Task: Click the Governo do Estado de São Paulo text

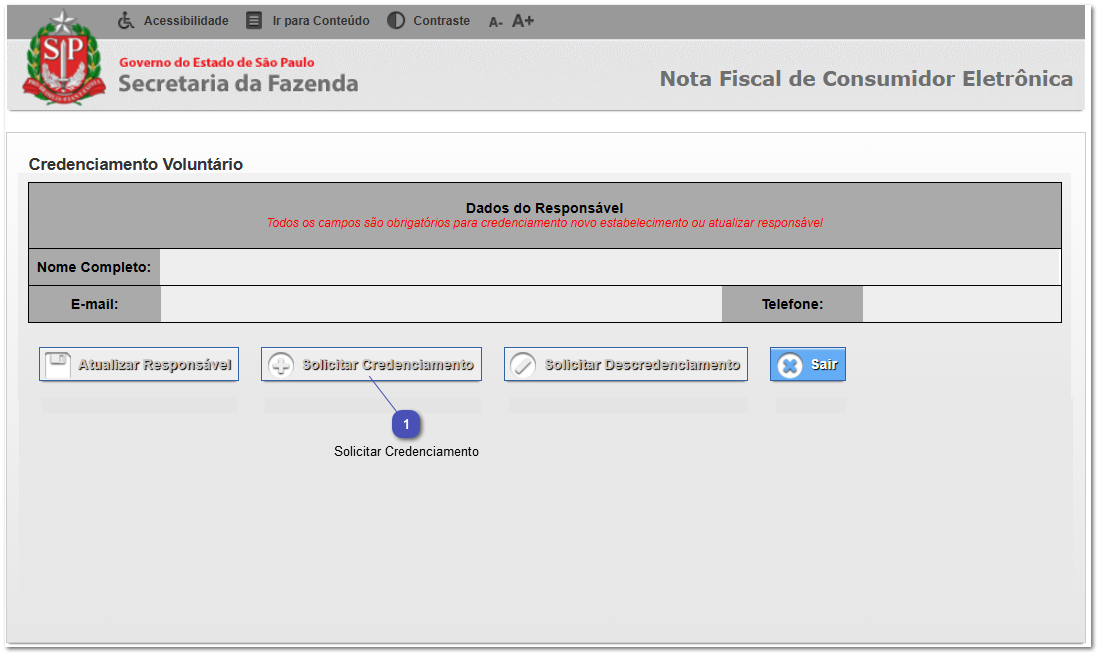Action: (216, 62)
